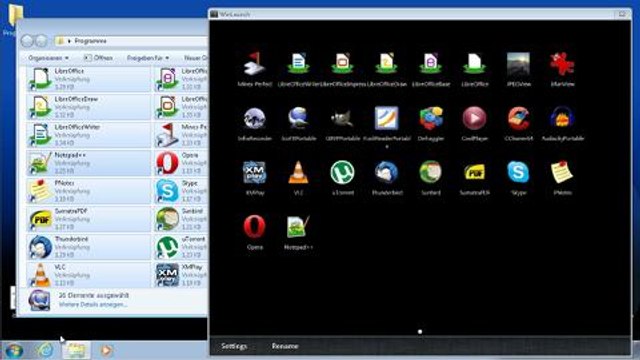
Task: Click Explorer back navigation button
Action: tap(27, 41)
